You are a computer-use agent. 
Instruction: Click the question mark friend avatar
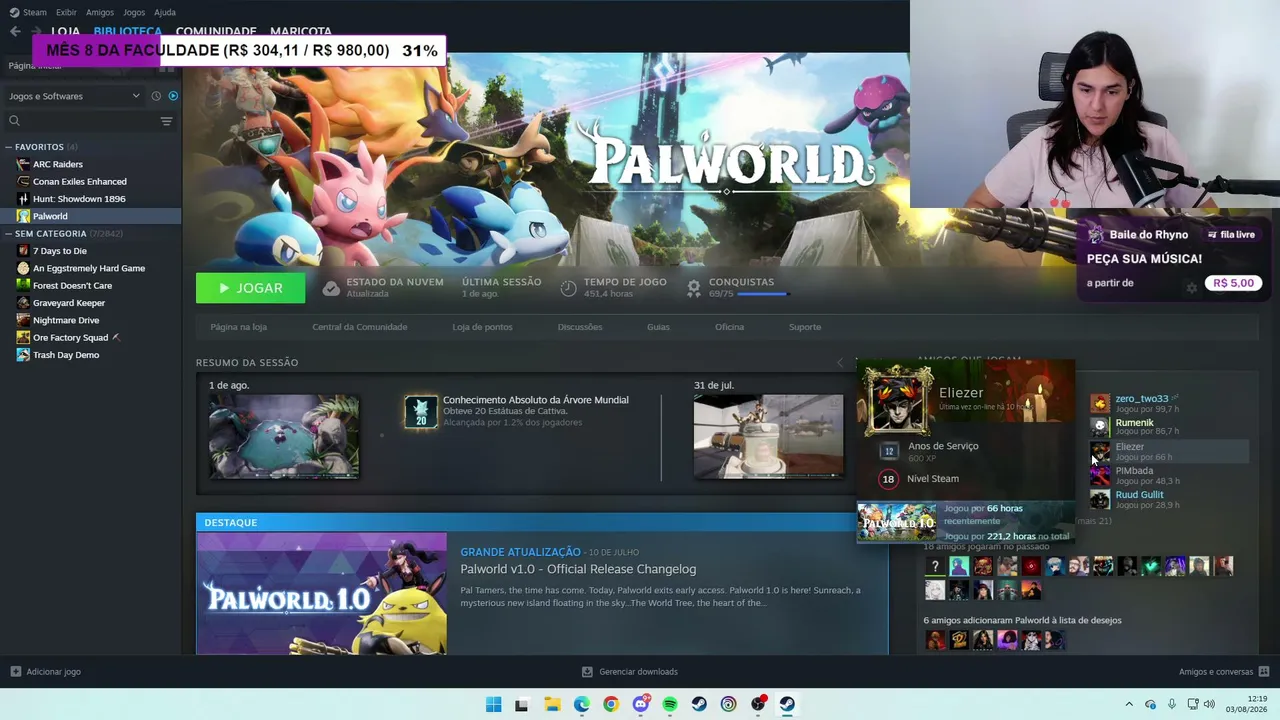click(935, 567)
